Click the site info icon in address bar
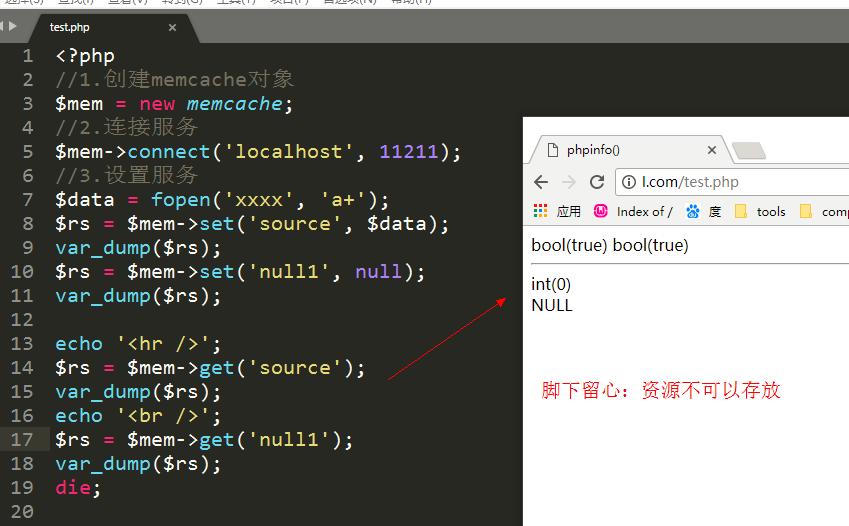 [x=629, y=182]
